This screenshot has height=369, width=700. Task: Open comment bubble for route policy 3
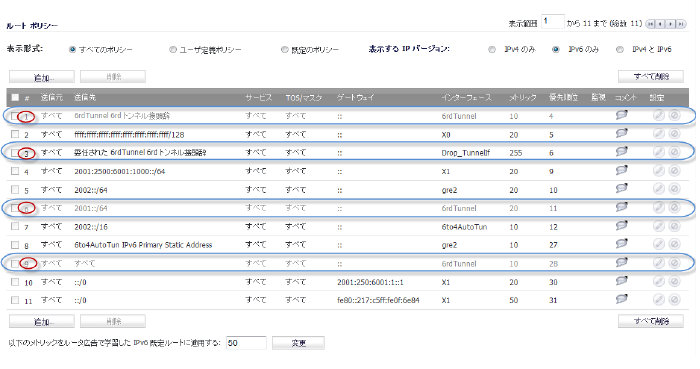(622, 152)
